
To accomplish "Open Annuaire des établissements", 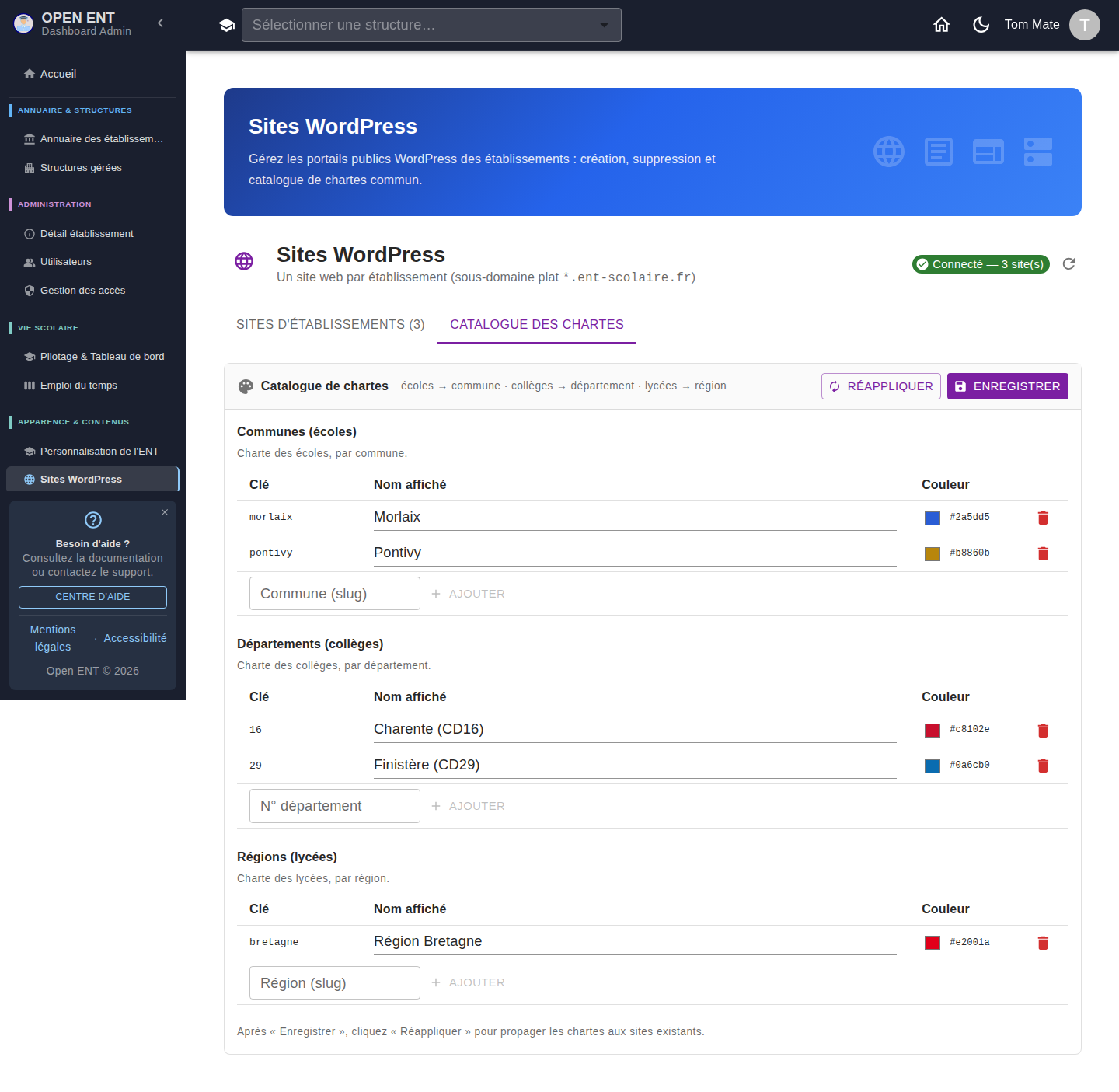I will pyautogui.click(x=92, y=139).
